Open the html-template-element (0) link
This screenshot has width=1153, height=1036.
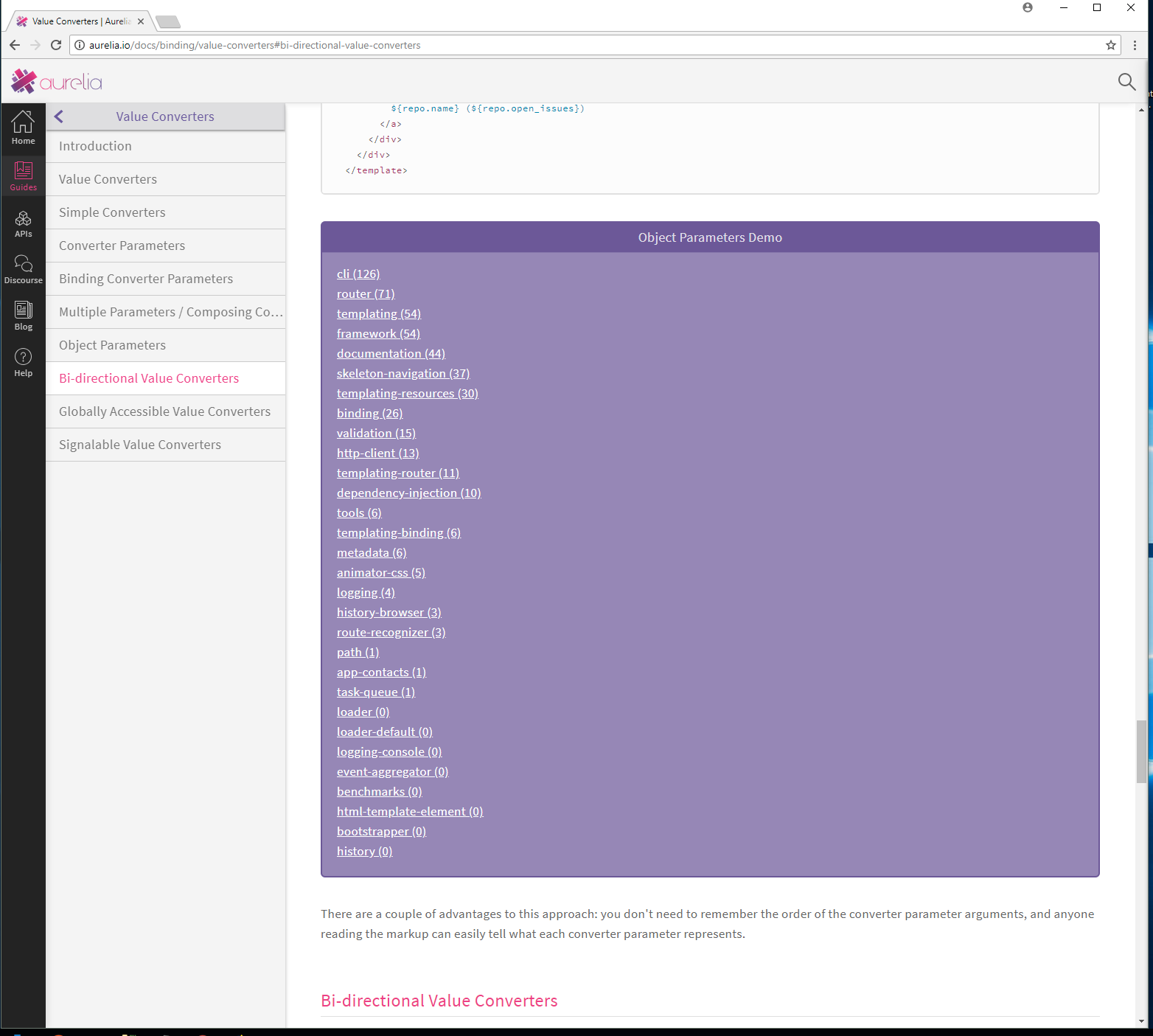(410, 811)
